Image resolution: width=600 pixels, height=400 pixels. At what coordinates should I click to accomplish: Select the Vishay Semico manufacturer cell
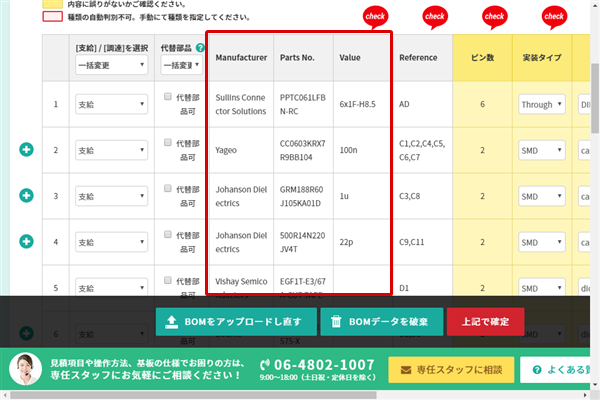click(x=241, y=282)
